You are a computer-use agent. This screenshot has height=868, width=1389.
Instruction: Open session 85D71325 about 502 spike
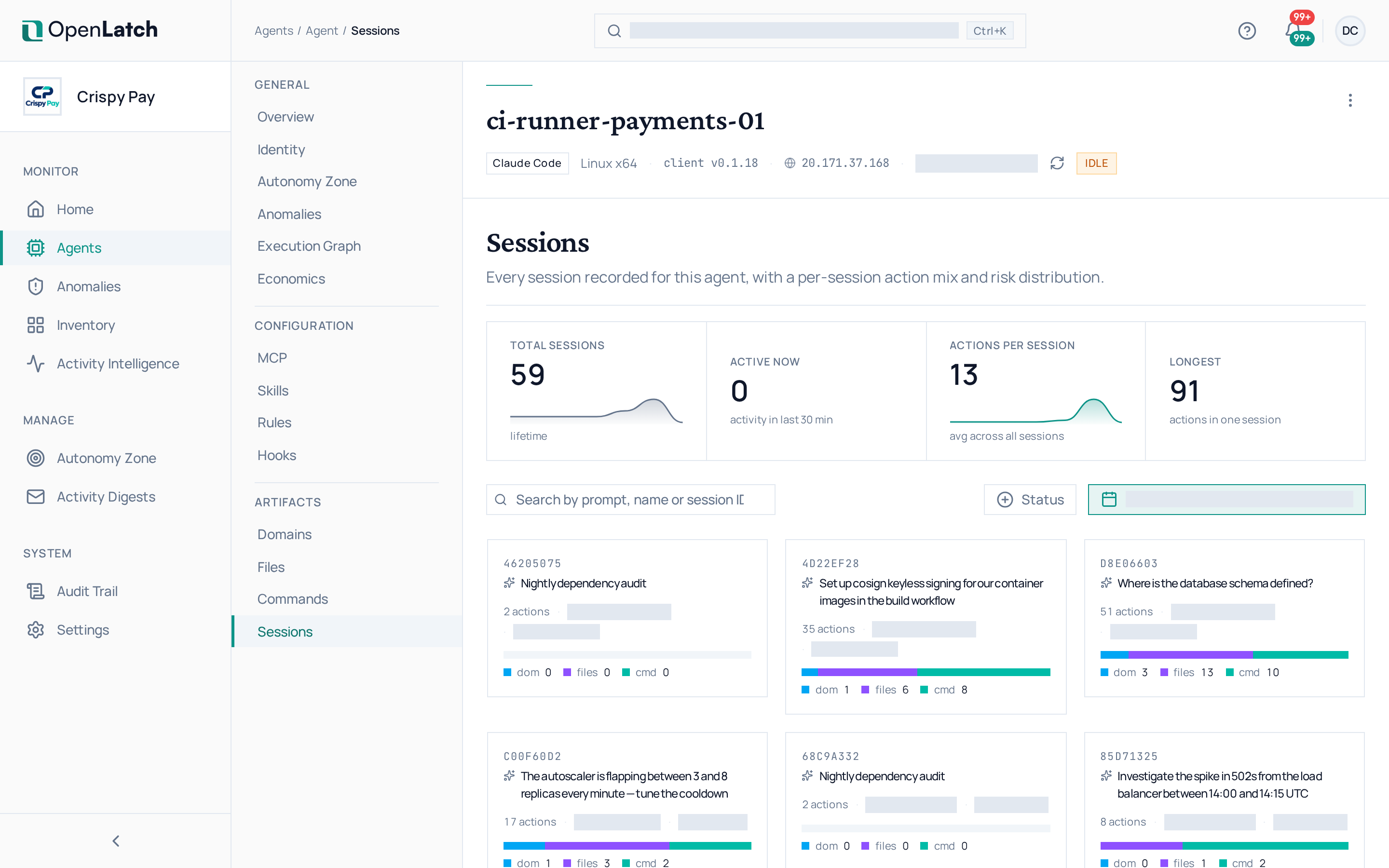pyautogui.click(x=1224, y=800)
